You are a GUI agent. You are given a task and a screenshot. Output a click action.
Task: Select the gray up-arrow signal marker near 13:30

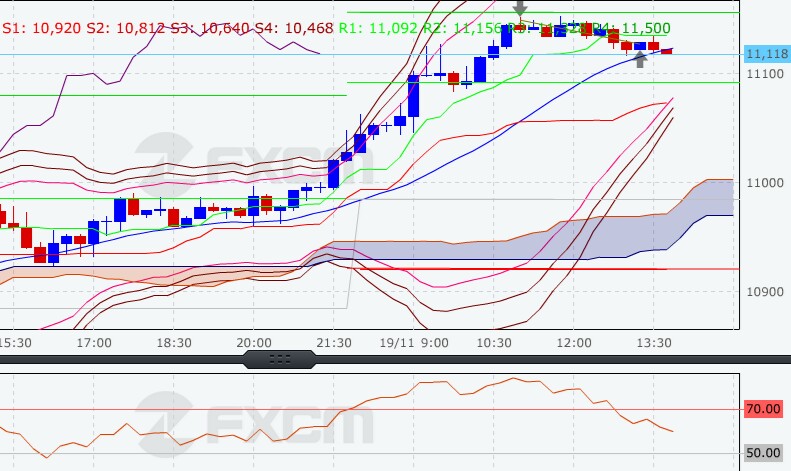(640, 60)
